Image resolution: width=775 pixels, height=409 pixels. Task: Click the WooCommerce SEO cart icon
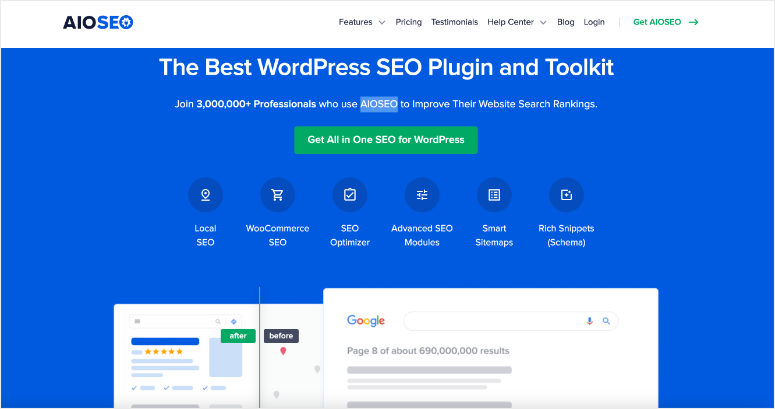tap(277, 195)
